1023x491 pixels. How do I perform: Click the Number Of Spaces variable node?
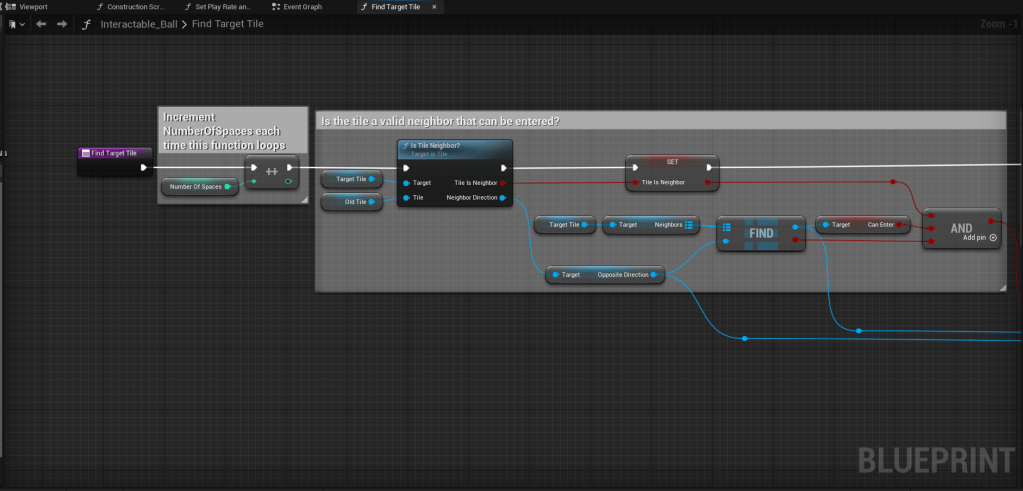coord(200,186)
